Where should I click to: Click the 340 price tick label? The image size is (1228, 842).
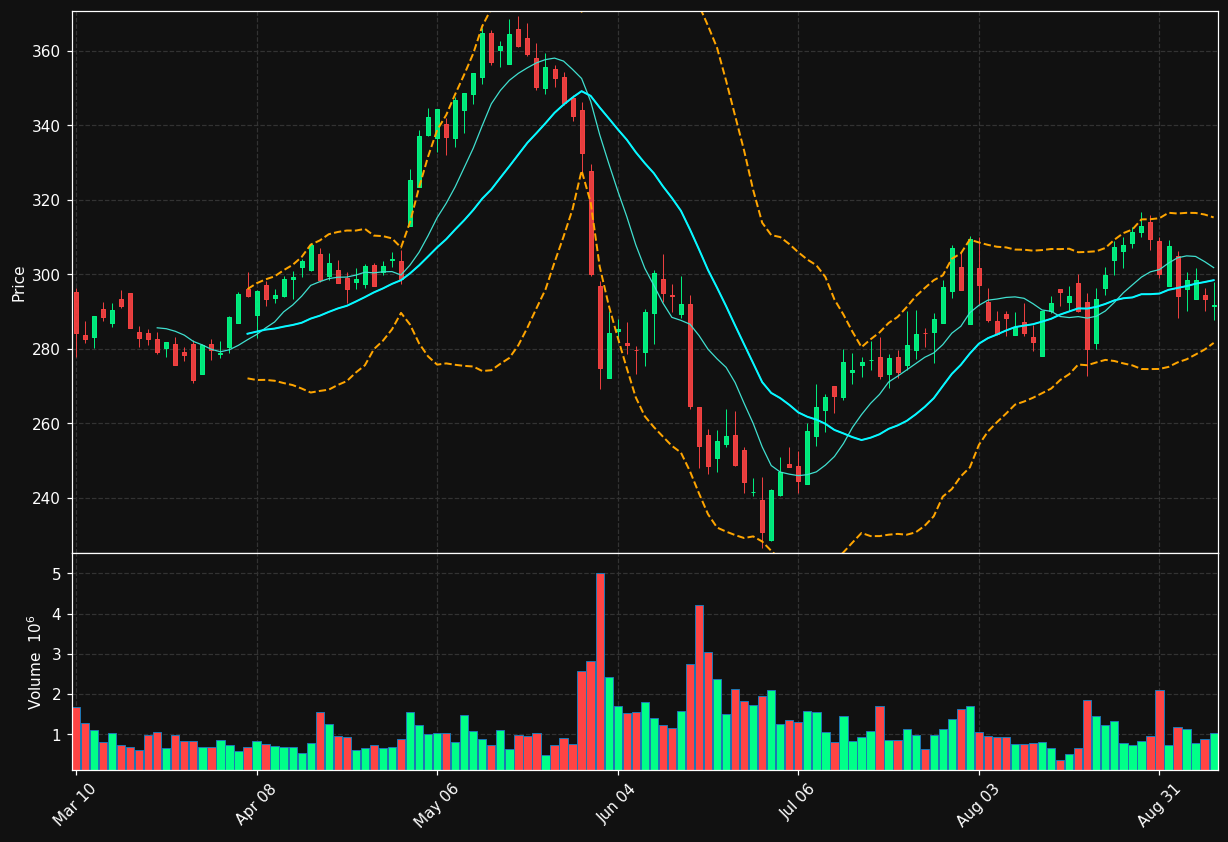tap(47, 126)
